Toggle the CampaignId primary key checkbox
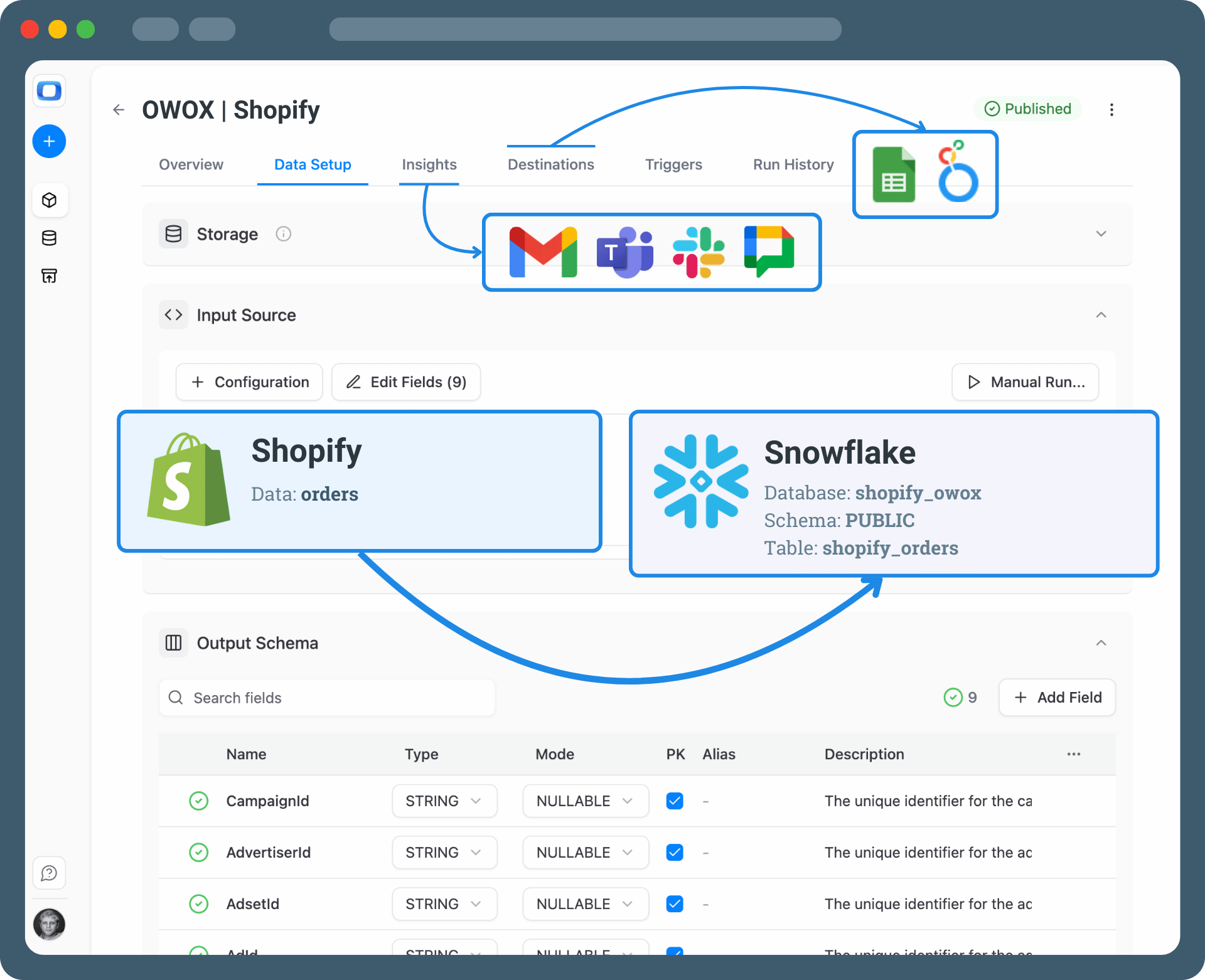1205x980 pixels. [x=675, y=801]
